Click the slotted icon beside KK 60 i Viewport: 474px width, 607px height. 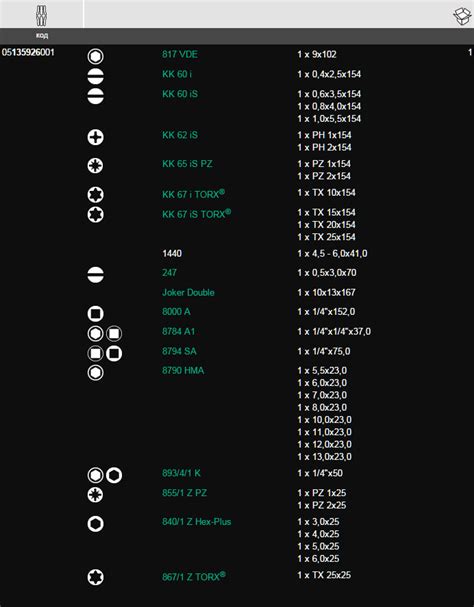click(x=95, y=76)
